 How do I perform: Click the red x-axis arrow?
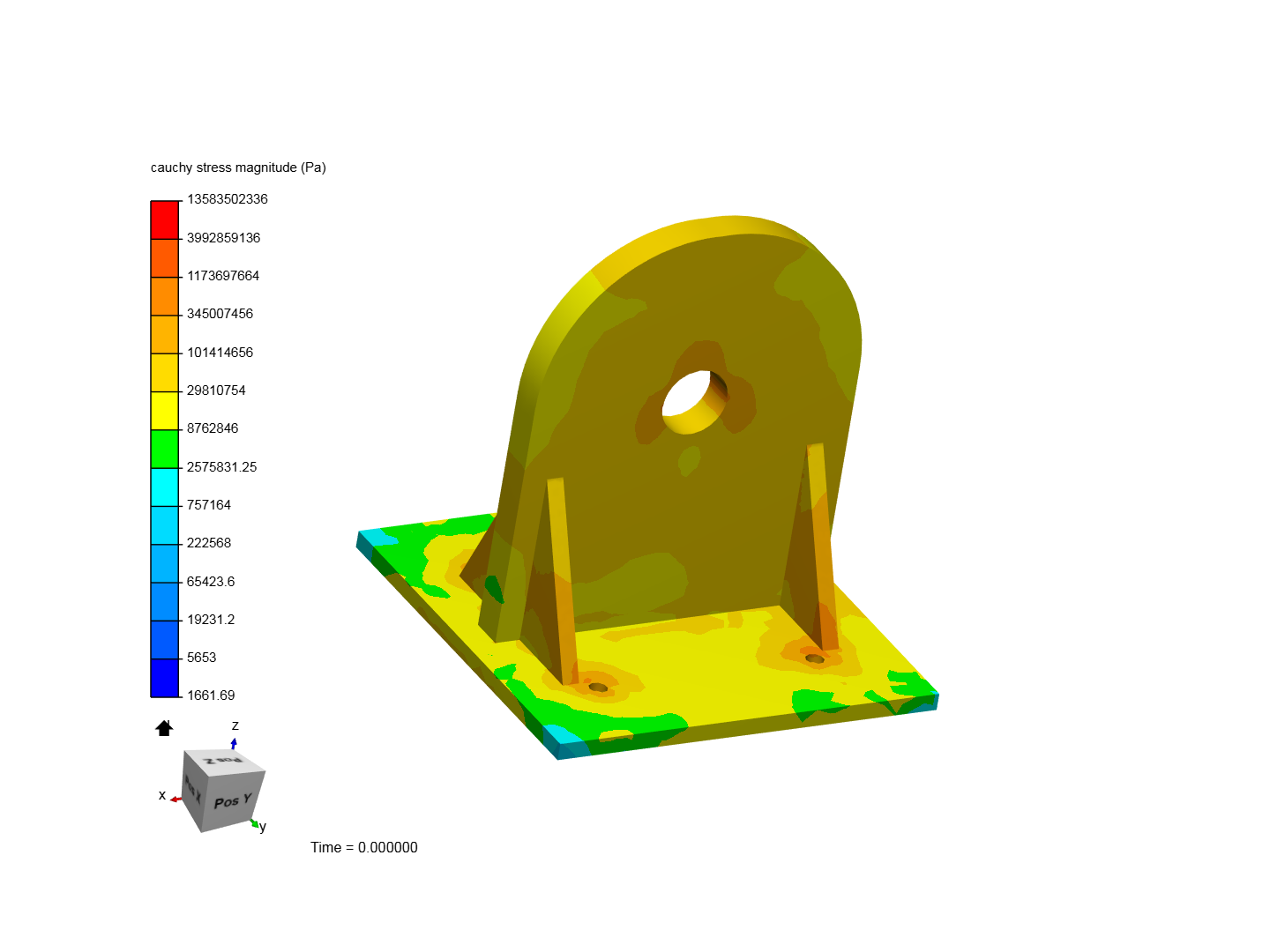point(176,799)
